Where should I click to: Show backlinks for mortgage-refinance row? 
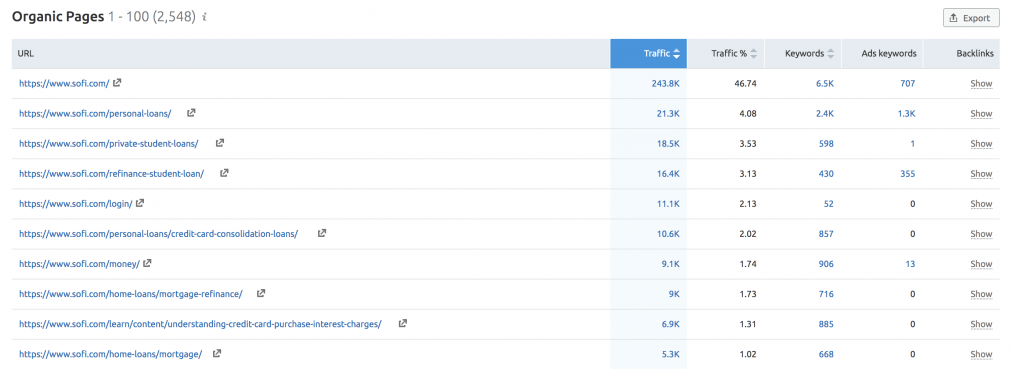coord(981,294)
